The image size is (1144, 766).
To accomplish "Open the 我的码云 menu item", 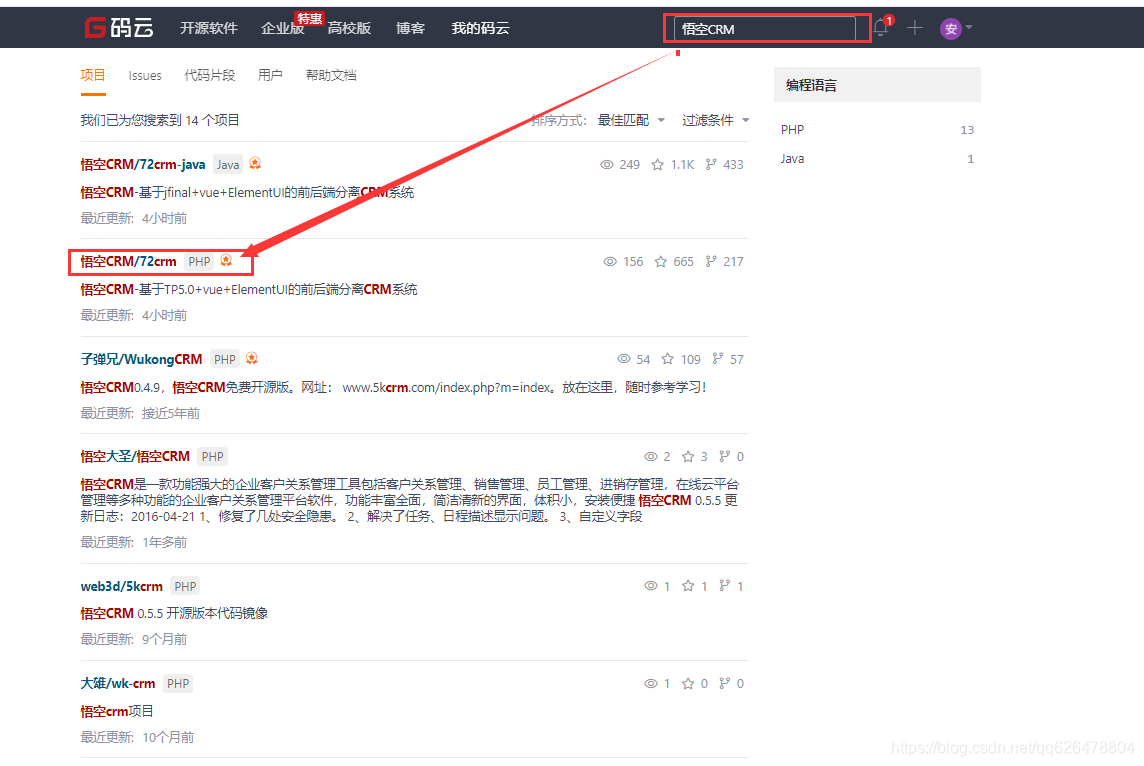I will 480,28.
